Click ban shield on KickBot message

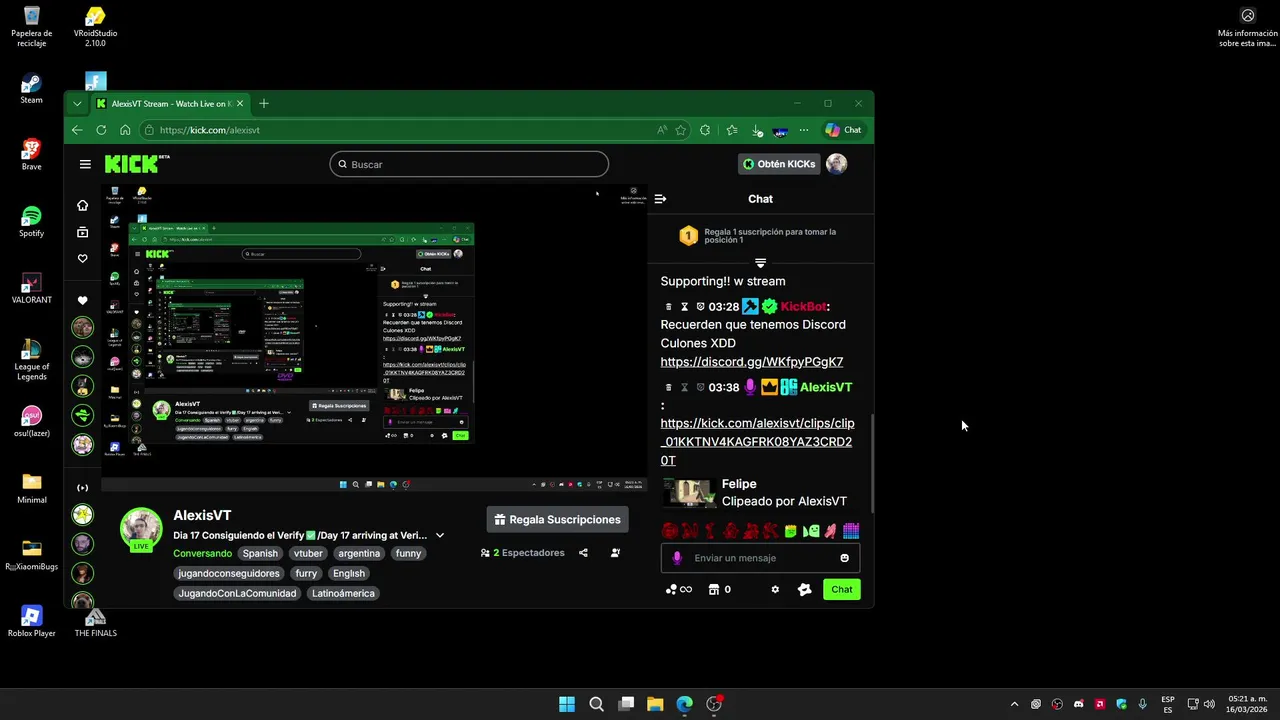pyautogui.click(x=700, y=306)
